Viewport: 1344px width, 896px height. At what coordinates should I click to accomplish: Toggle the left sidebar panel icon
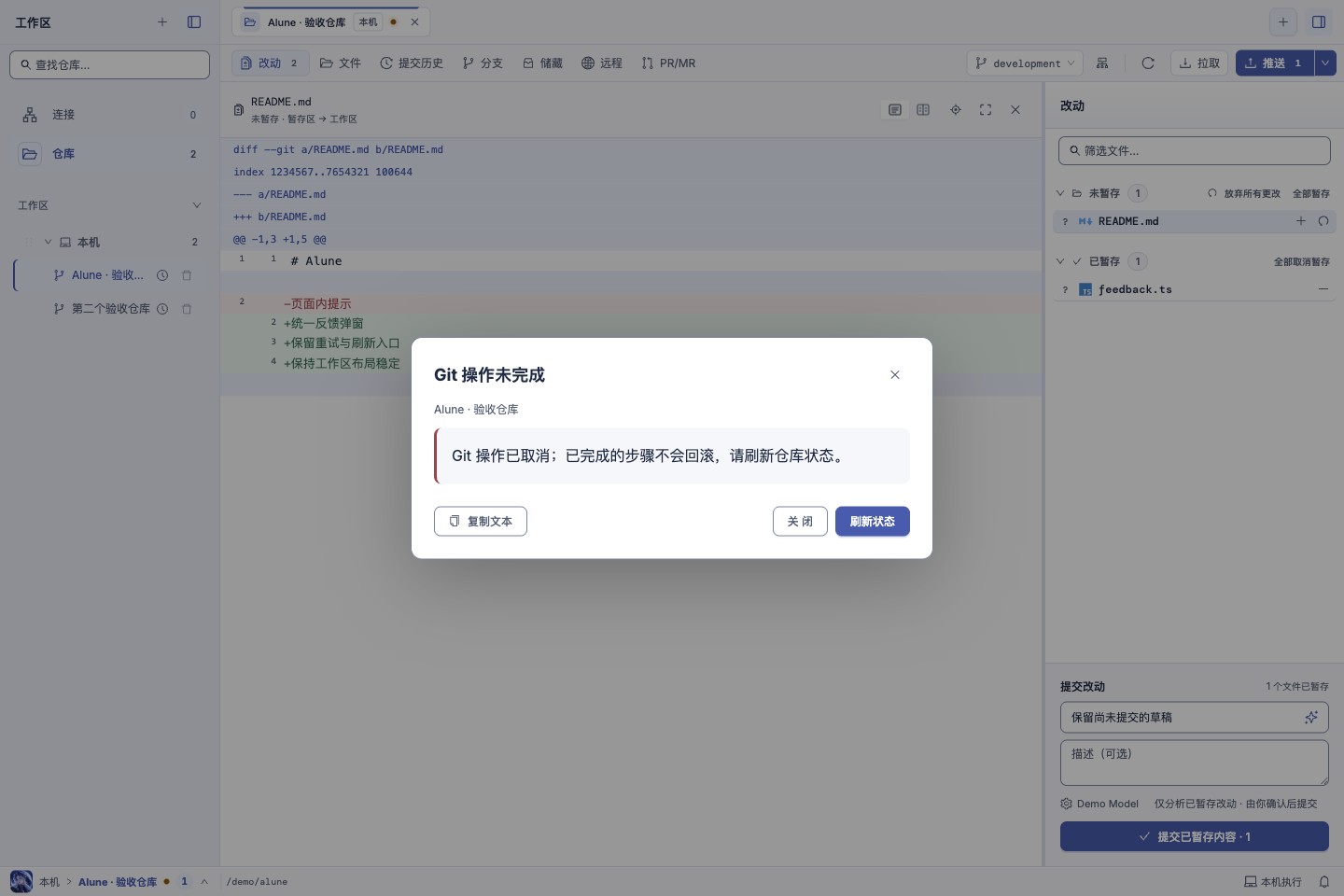(194, 21)
